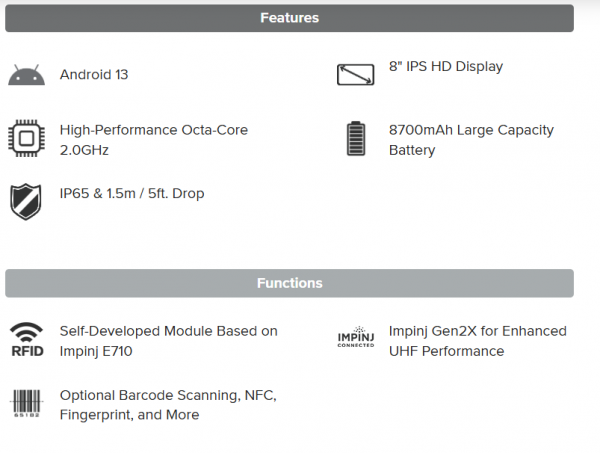Click the octa-core processor chip icon
The width and height of the screenshot is (600, 453).
point(26,138)
